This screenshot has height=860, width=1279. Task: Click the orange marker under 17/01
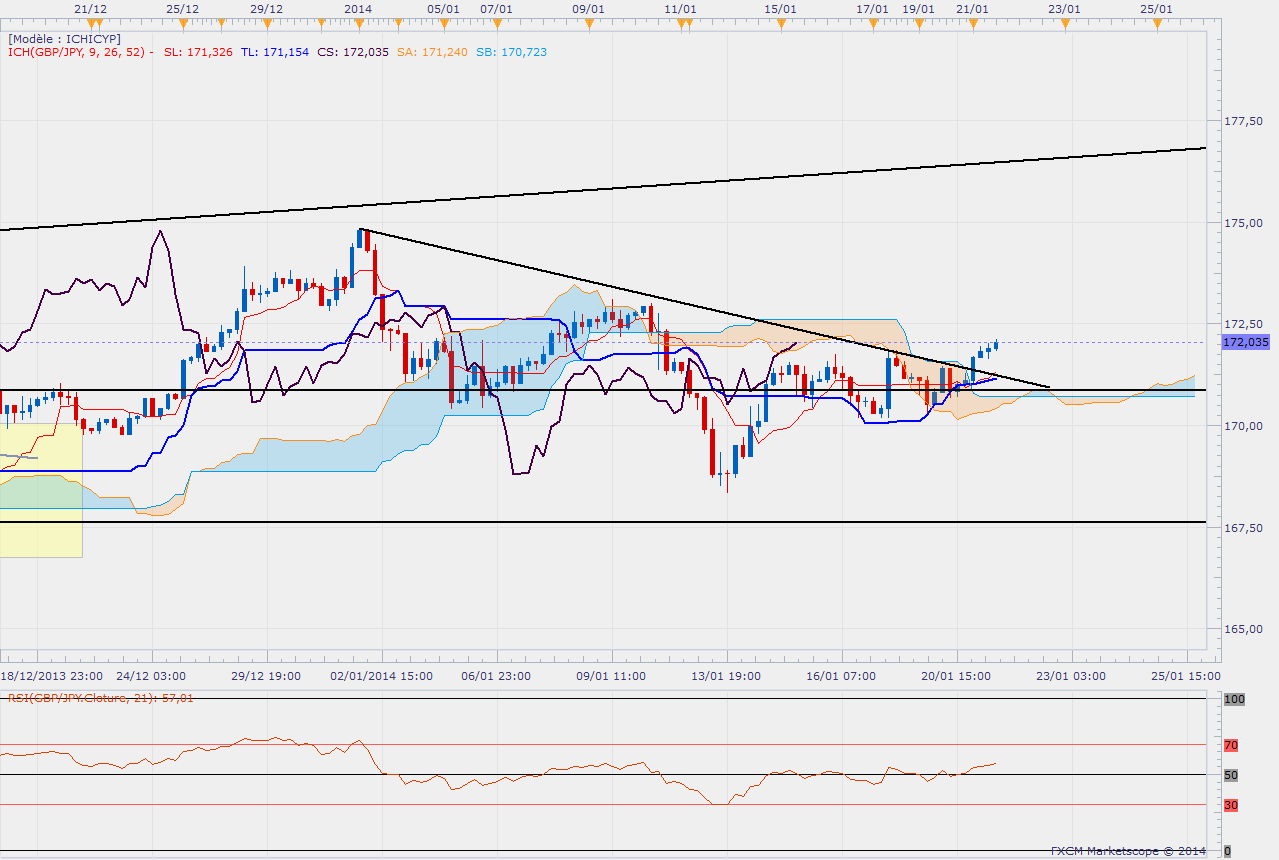click(x=872, y=23)
